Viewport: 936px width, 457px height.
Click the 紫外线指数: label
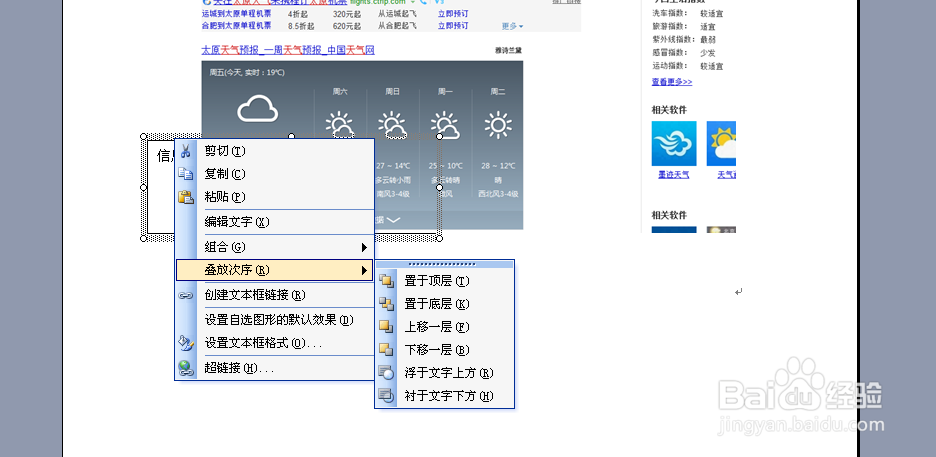point(674,39)
